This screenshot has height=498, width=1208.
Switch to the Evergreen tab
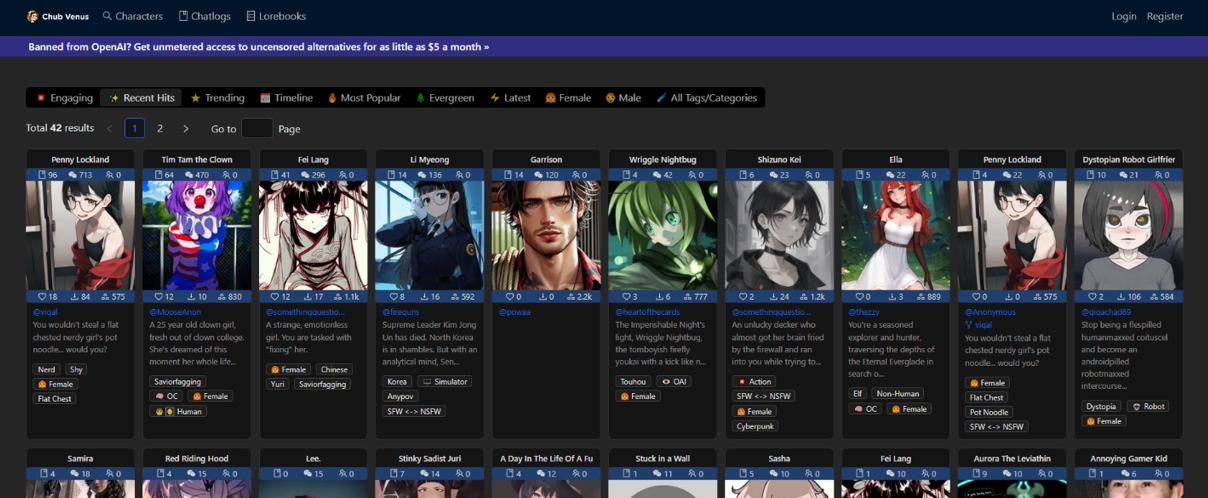pos(445,98)
